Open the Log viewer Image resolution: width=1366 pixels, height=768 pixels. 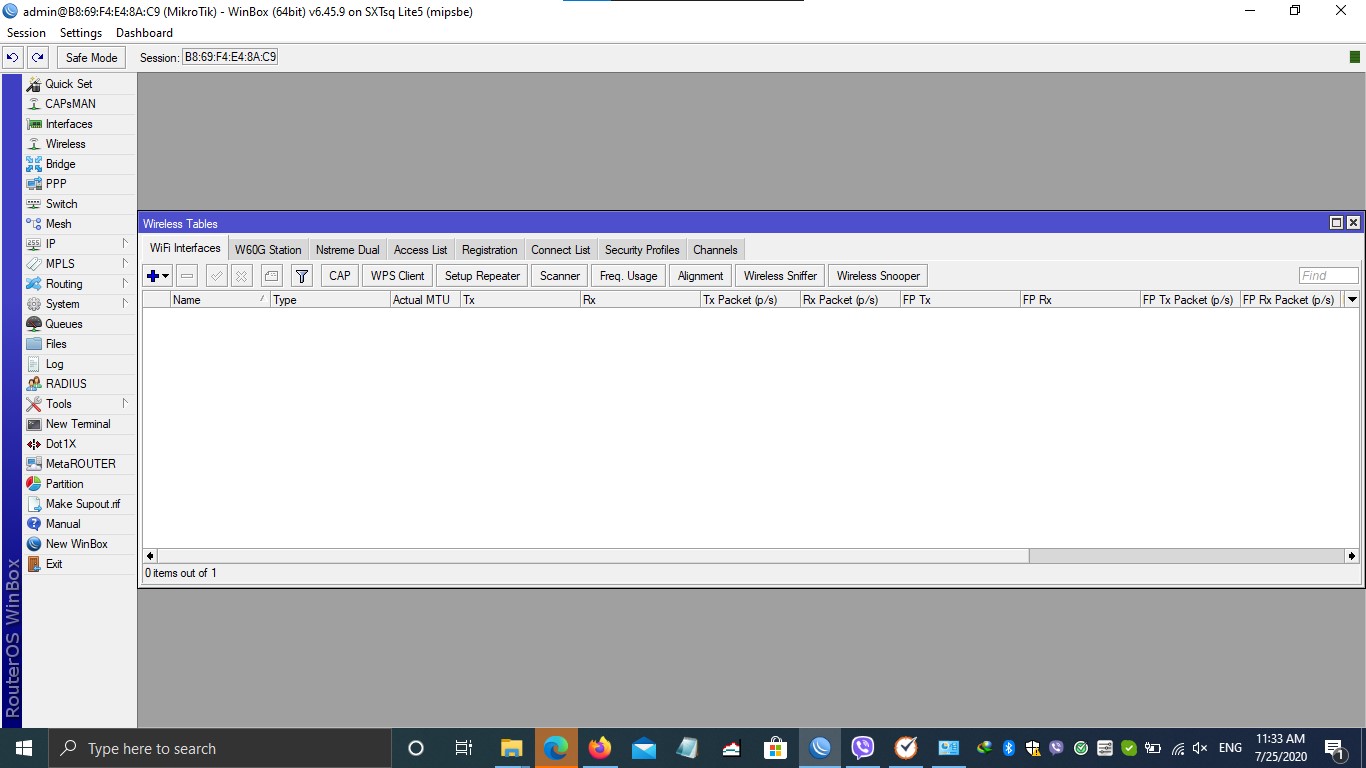click(x=80, y=364)
